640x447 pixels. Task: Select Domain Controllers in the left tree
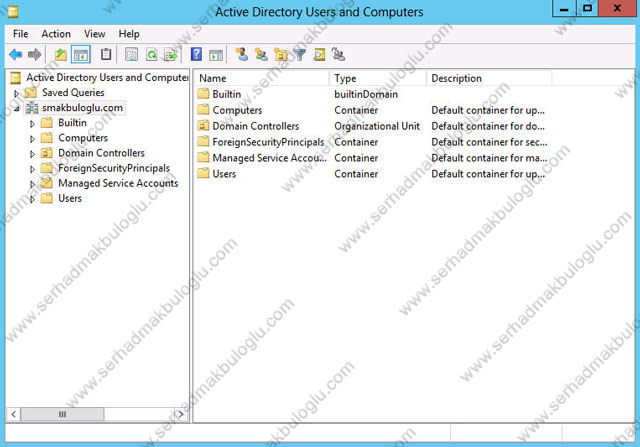coord(101,153)
